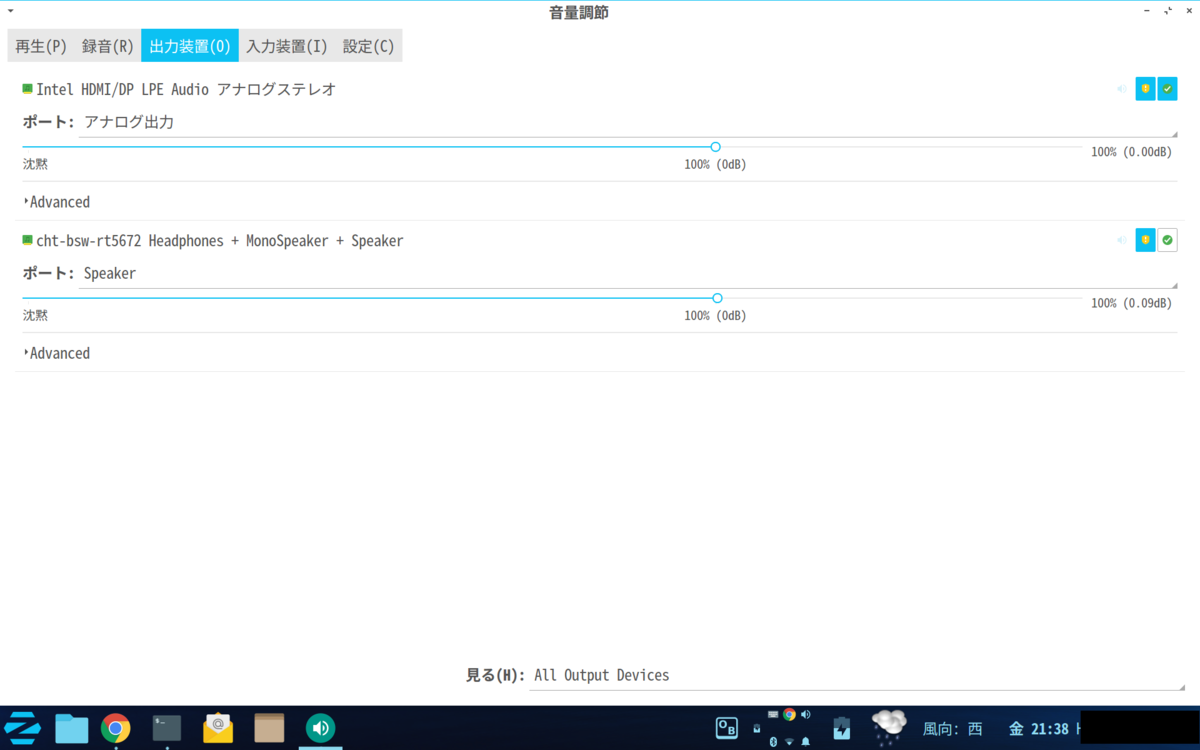
Task: Click the sound card icon beside cht-bsw-rt5672
Action: 28,240
